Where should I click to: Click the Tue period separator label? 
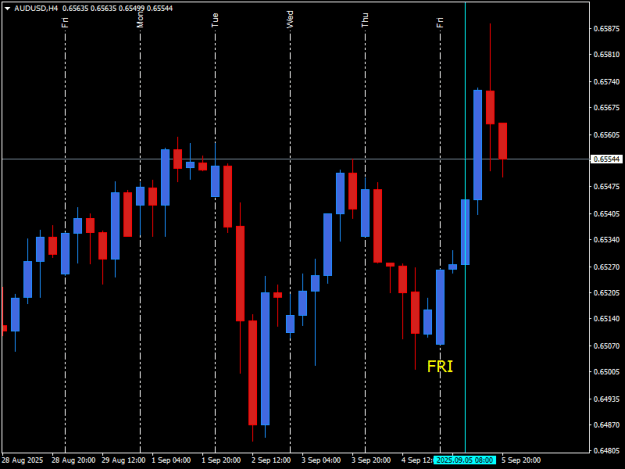pyautogui.click(x=215, y=20)
